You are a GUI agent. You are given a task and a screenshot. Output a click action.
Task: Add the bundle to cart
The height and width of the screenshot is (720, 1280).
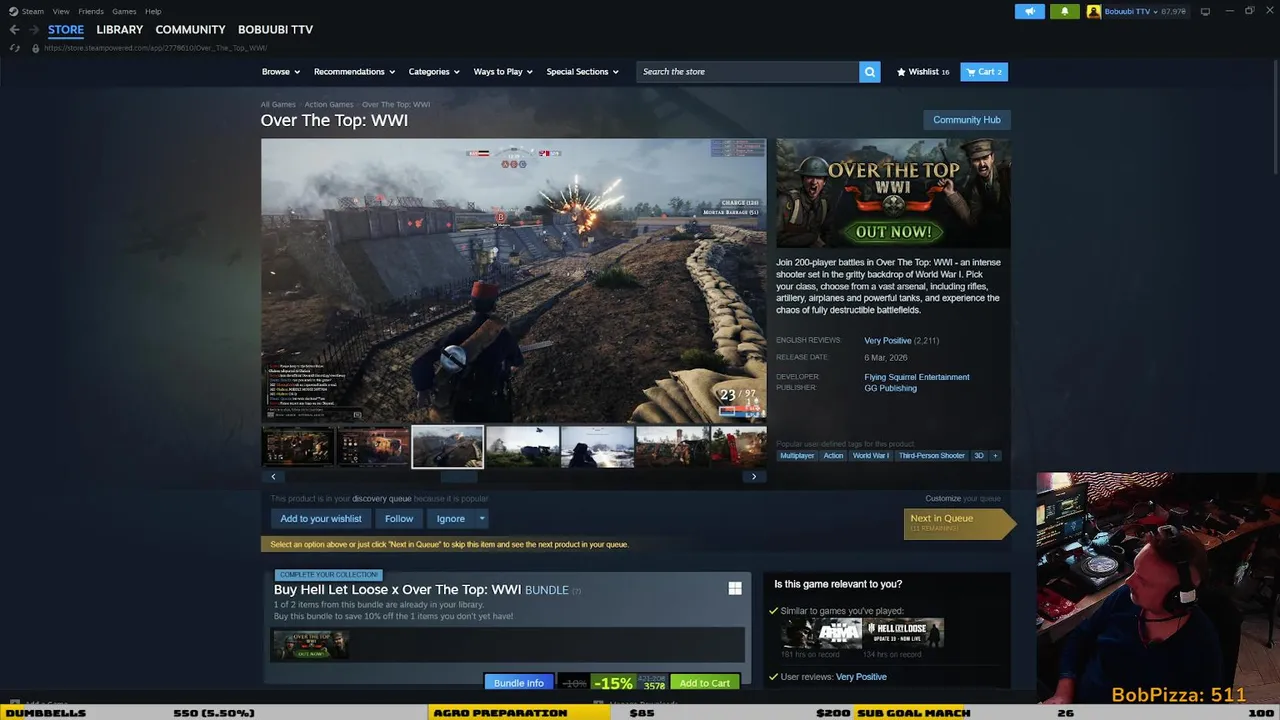coord(705,683)
